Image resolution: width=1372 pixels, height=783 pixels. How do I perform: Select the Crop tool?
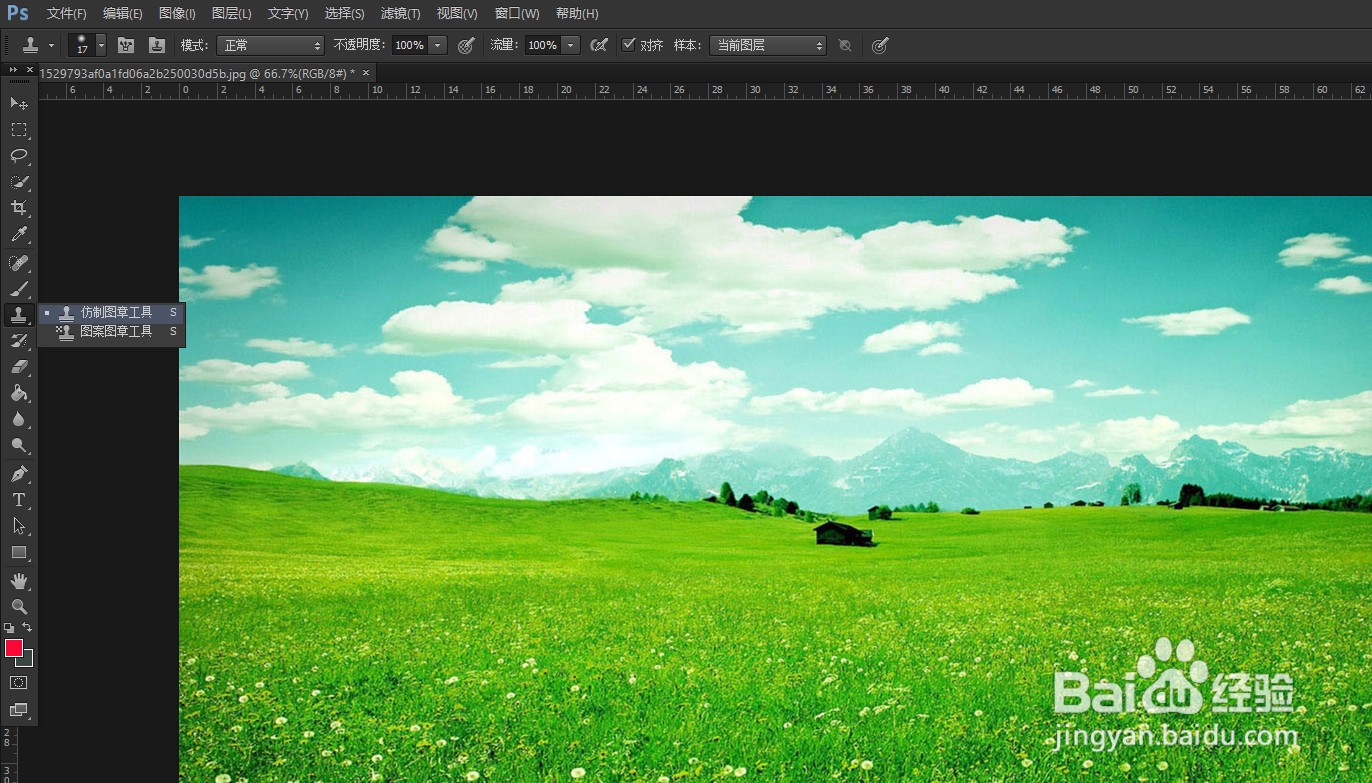tap(18, 208)
